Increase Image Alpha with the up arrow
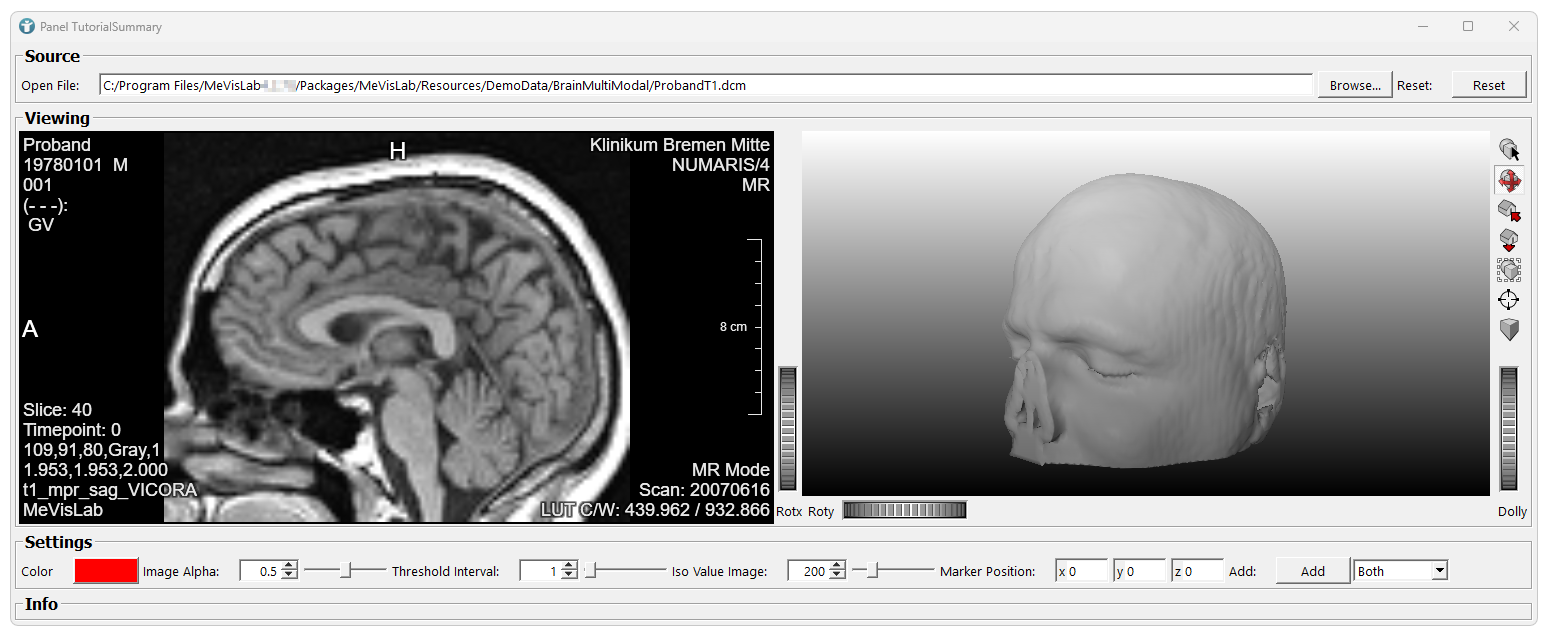1555x639 pixels. pyautogui.click(x=290, y=566)
